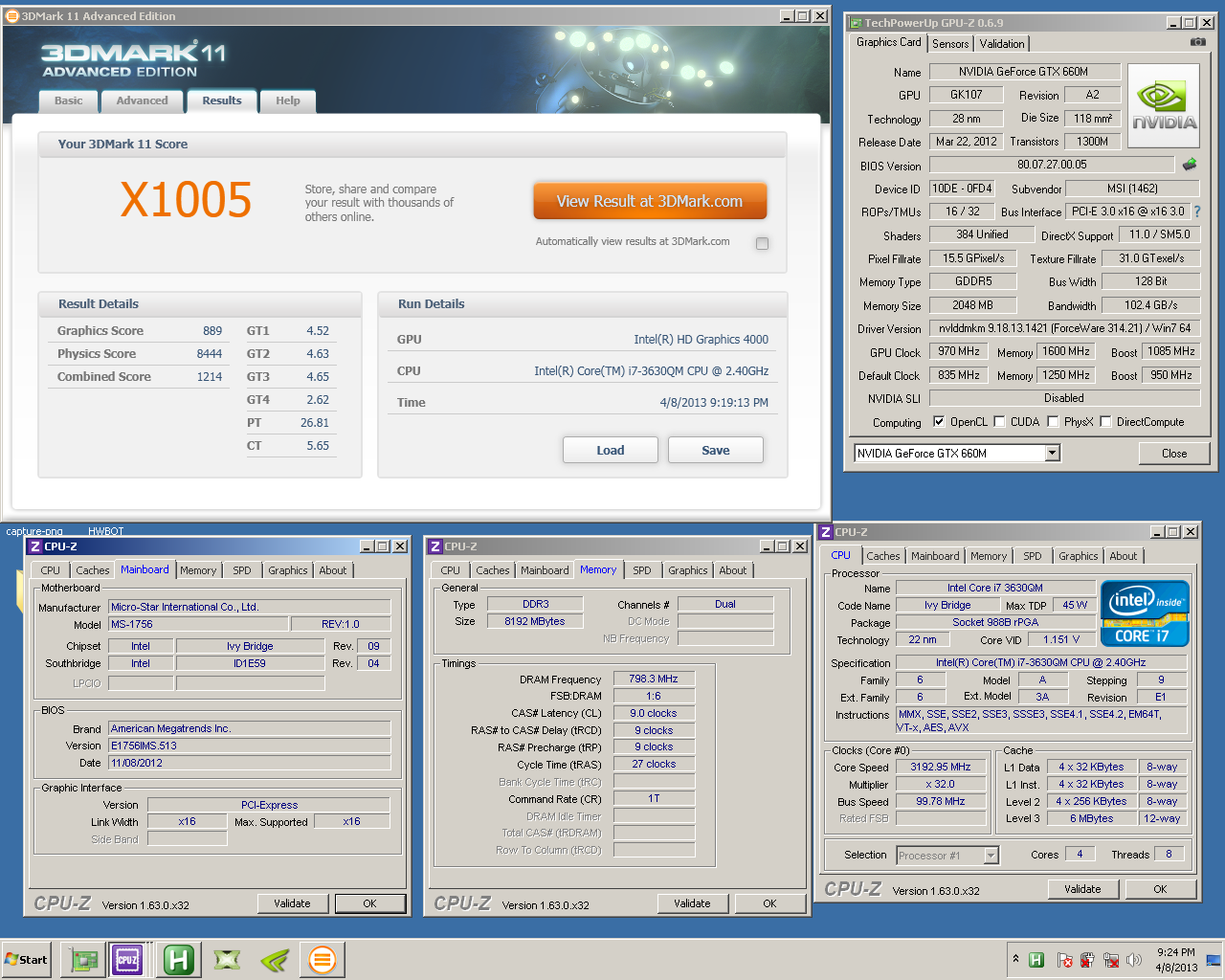Click the GPU name field NVIDIA GeForce GTX 660M
Viewport: 1225px width, 980px height.
click(x=1024, y=72)
